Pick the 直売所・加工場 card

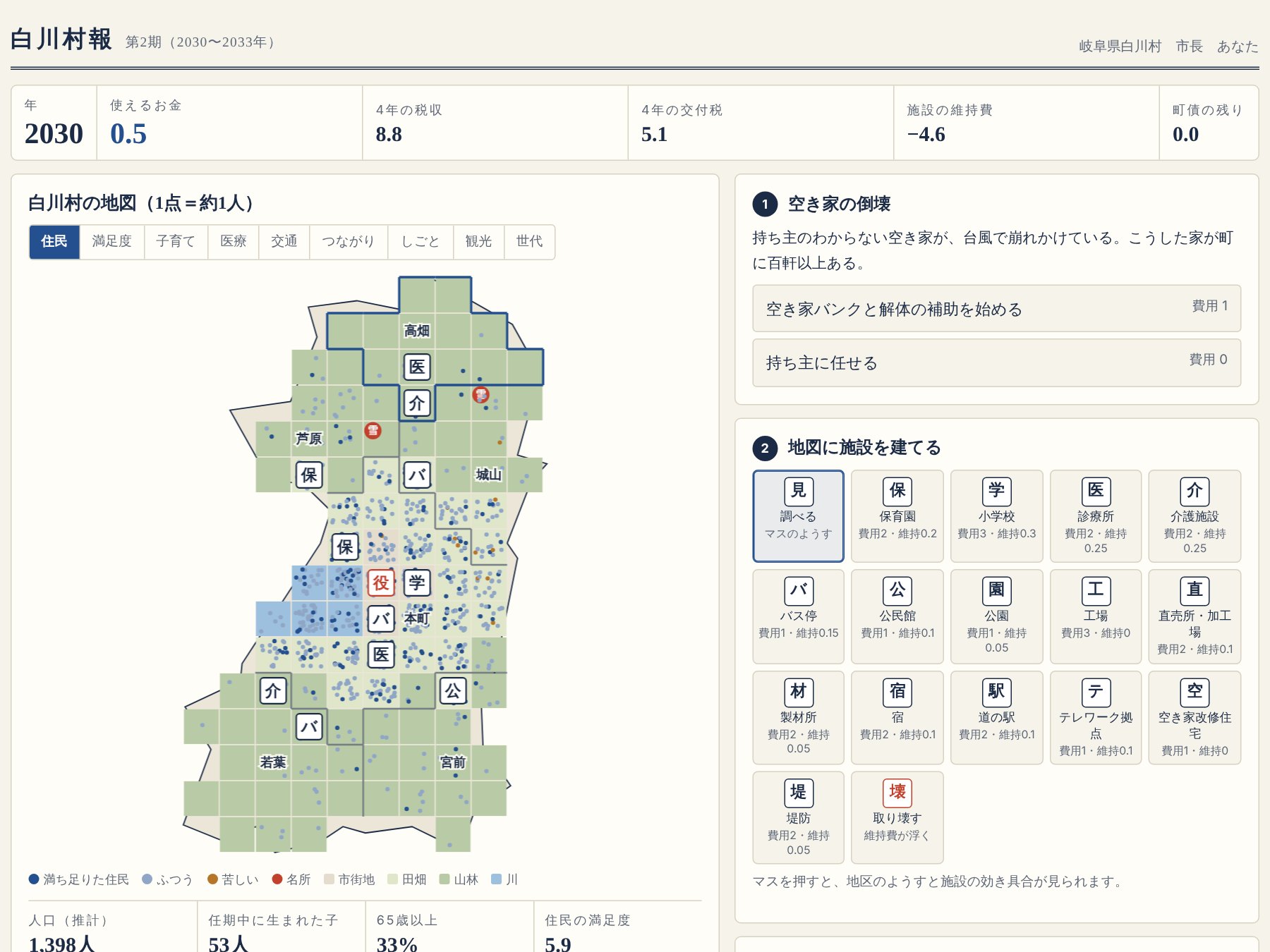[x=1195, y=616]
